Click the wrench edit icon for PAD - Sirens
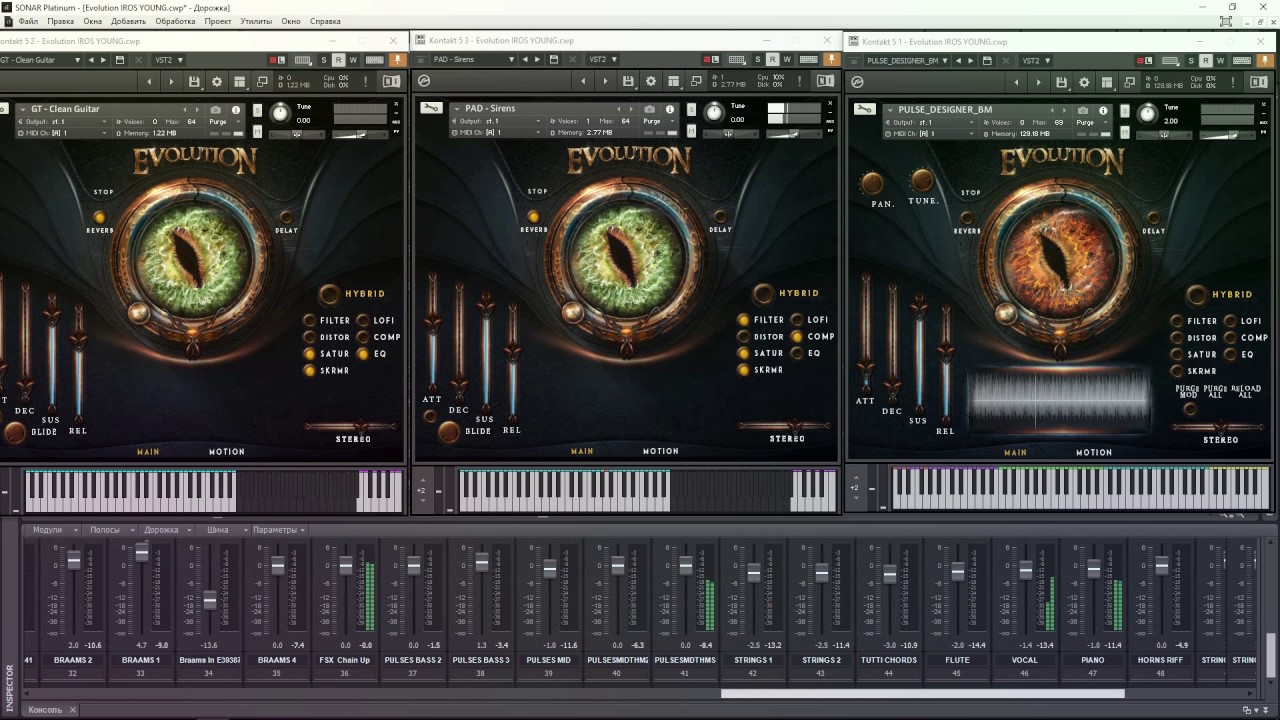The height and width of the screenshot is (720, 1280). click(x=431, y=108)
